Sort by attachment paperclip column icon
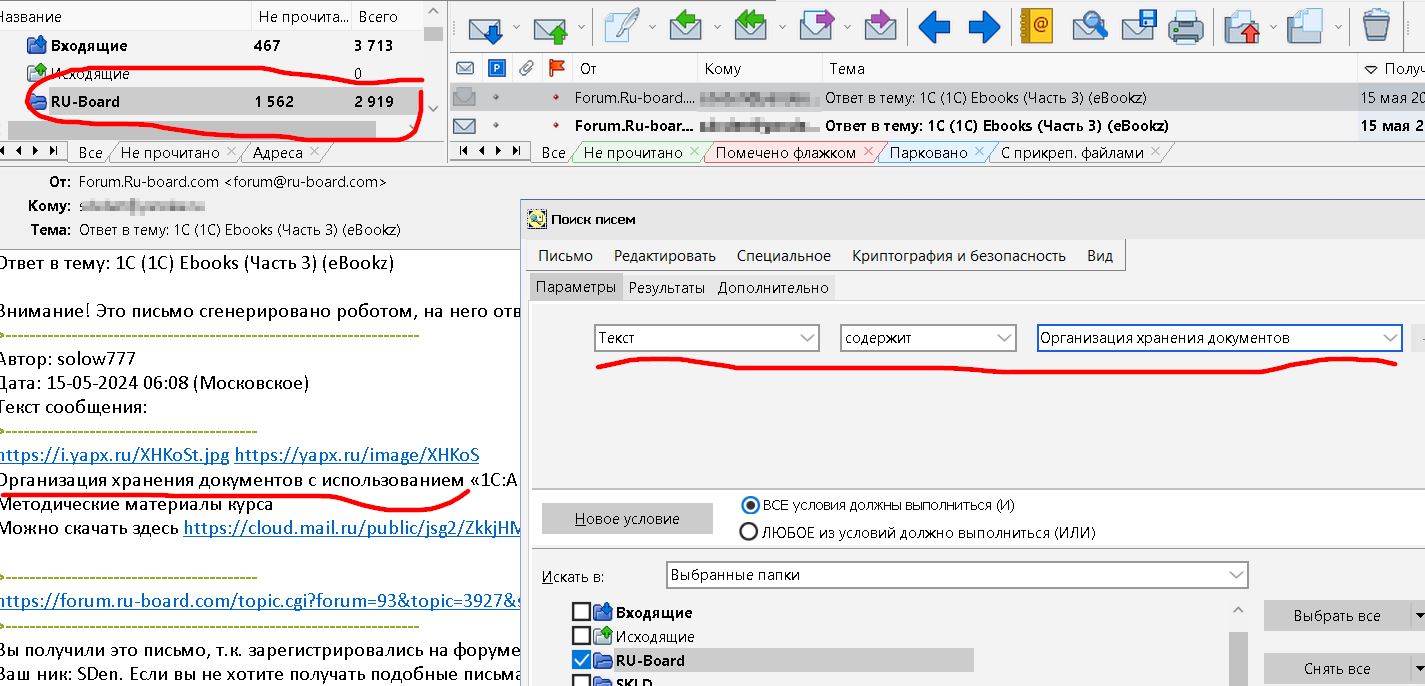This screenshot has width=1425, height=686. point(526,69)
